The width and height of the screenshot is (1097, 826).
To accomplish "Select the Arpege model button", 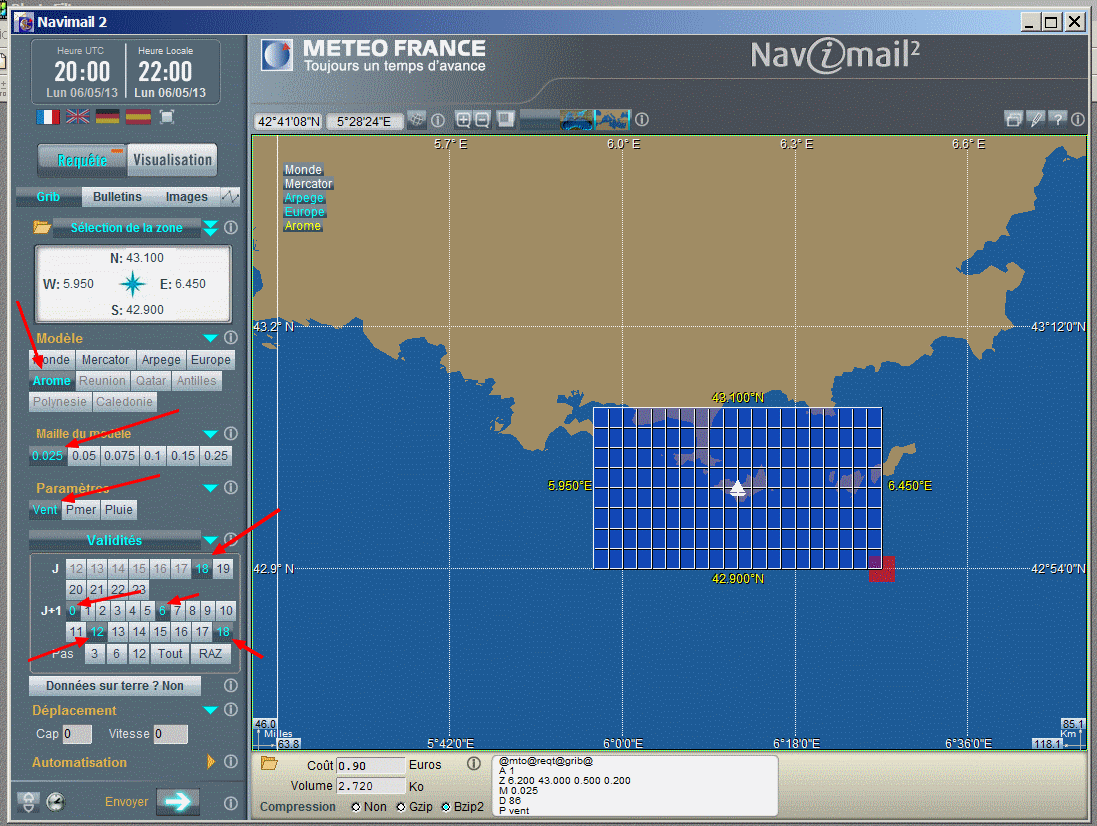I will pyautogui.click(x=161, y=359).
